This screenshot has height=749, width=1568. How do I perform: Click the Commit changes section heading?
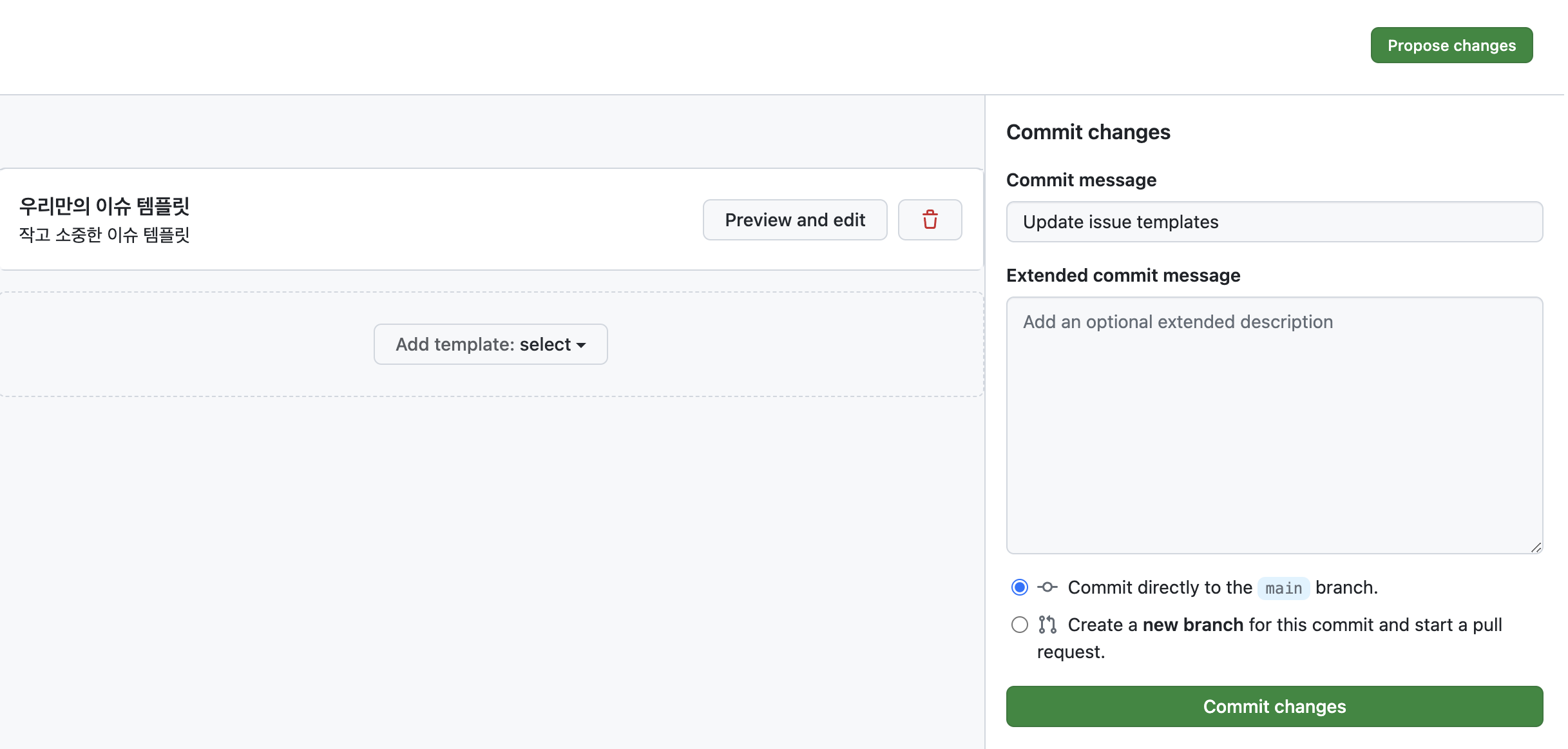coord(1088,131)
